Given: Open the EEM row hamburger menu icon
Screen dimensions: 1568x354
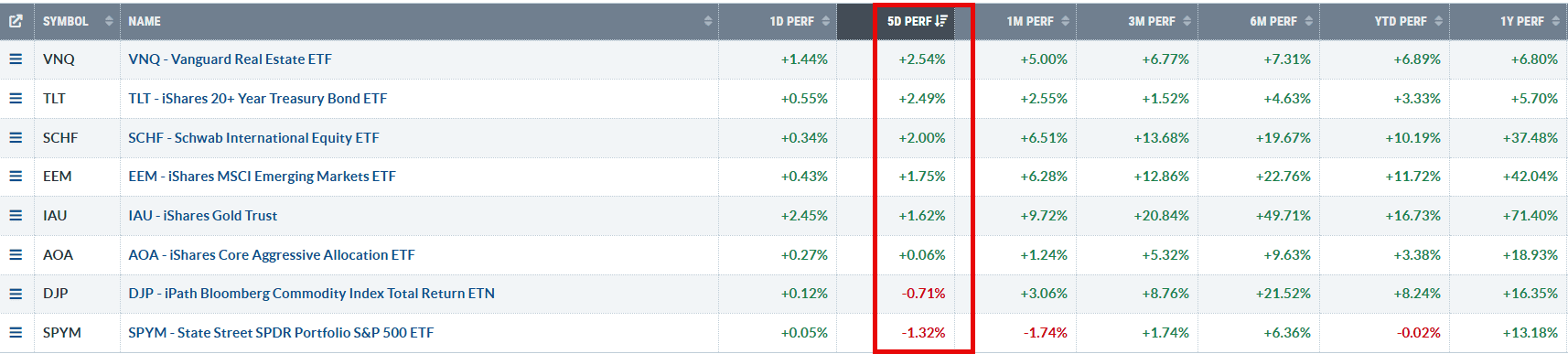Looking at the screenshot, I should coord(16,176).
